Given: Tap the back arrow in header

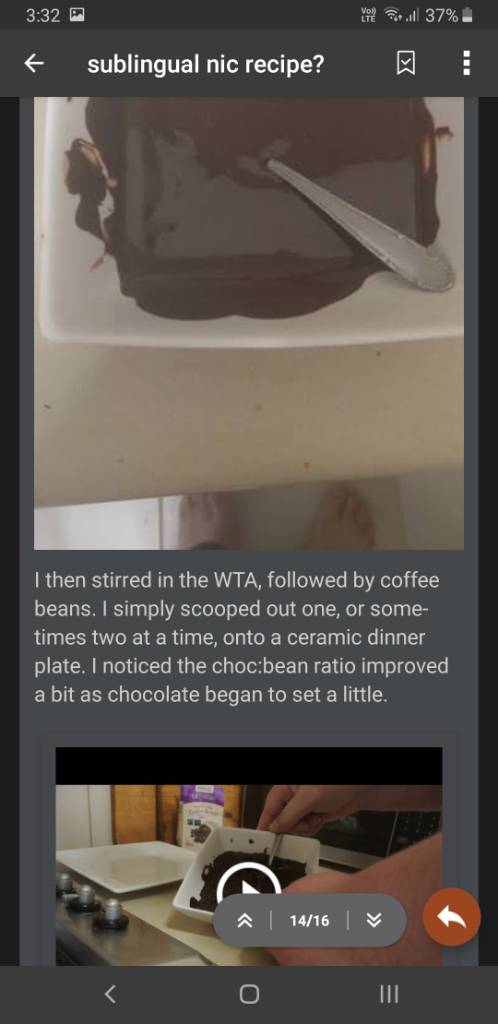Looking at the screenshot, I should (x=34, y=64).
